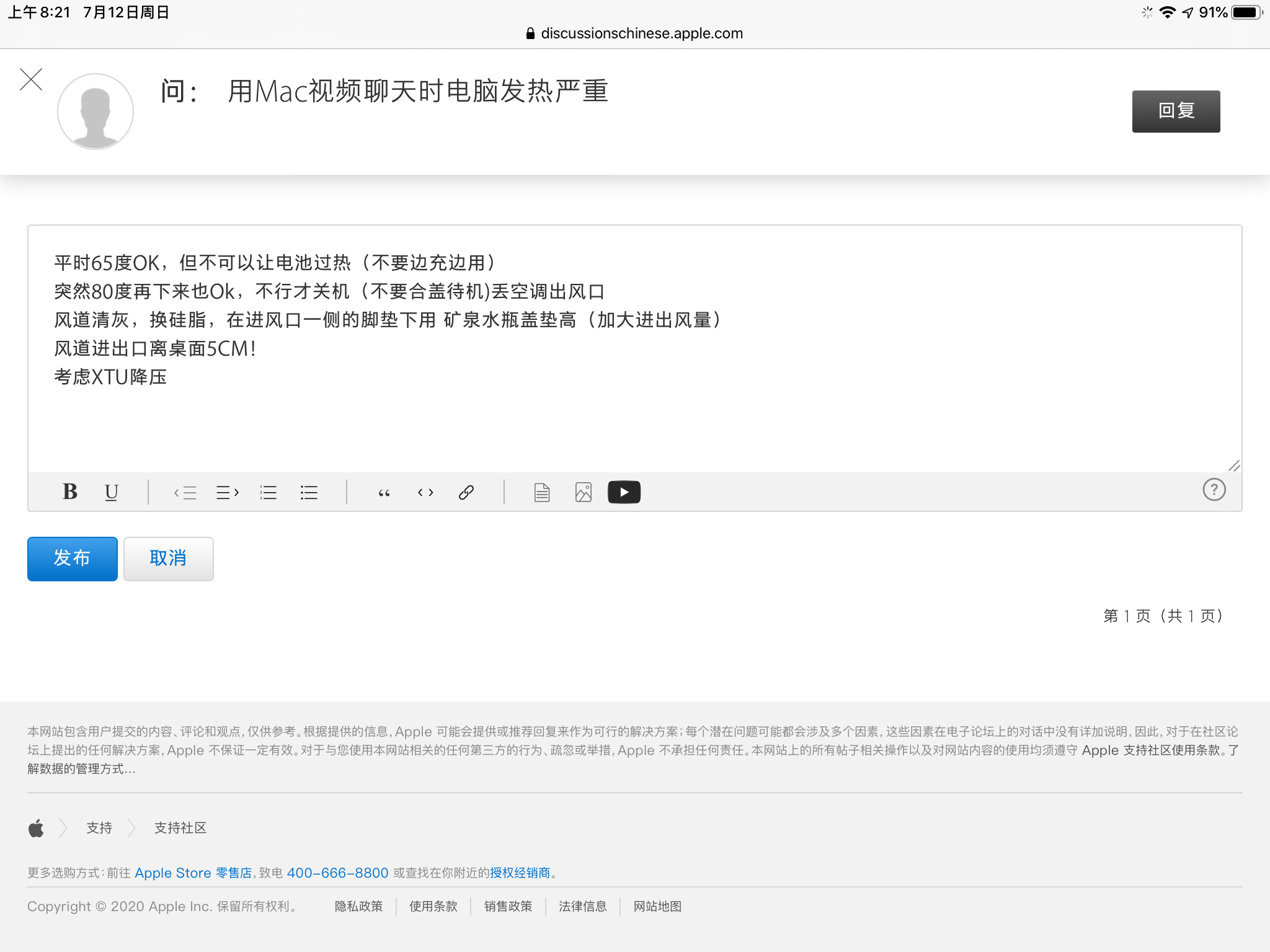Viewport: 1270px width, 952px height.
Task: Insert a bulleted list
Action: click(309, 493)
